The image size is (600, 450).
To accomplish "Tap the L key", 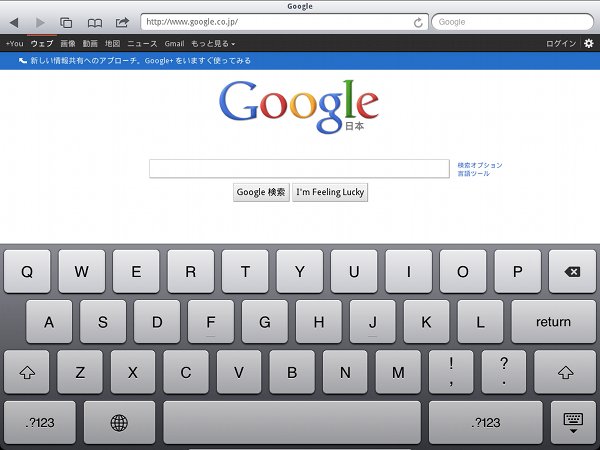I will point(481,322).
